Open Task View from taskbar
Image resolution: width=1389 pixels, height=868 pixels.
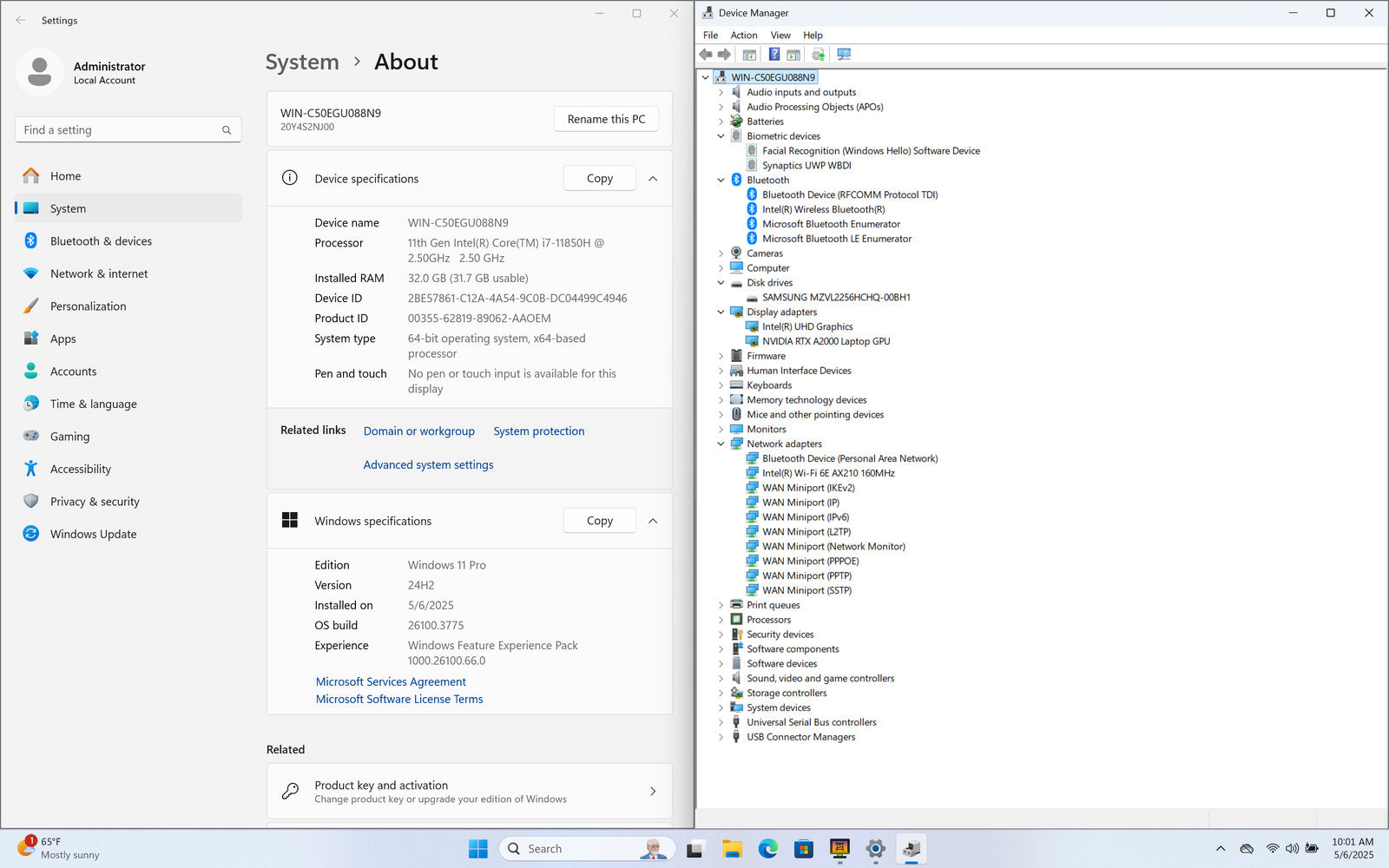point(694,849)
